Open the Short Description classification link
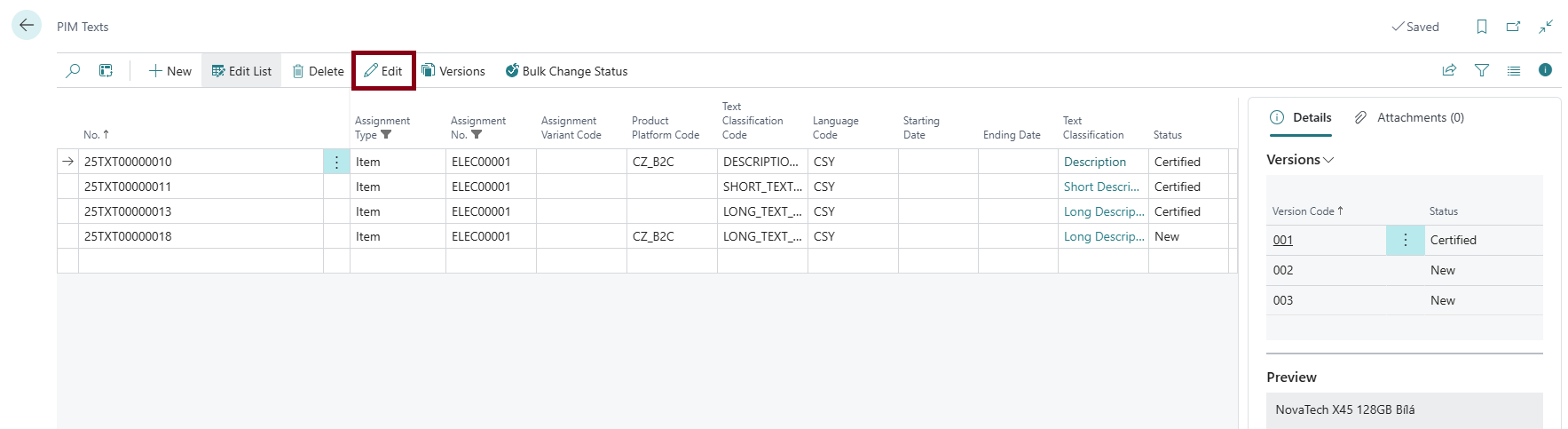The width and height of the screenshot is (1568, 429). (1101, 187)
